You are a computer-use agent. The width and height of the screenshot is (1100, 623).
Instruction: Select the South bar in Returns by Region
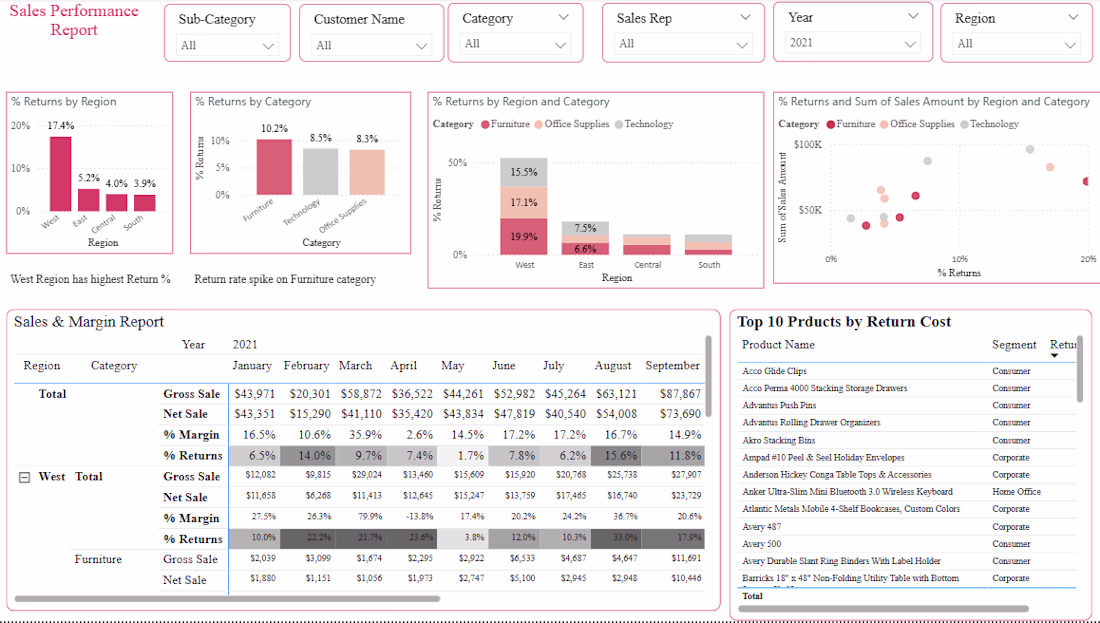(x=145, y=203)
